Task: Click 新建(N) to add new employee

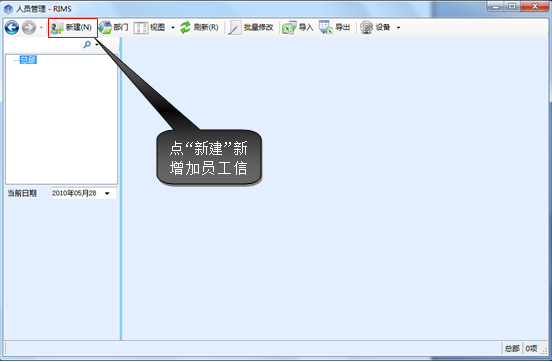Action: pyautogui.click(x=72, y=27)
